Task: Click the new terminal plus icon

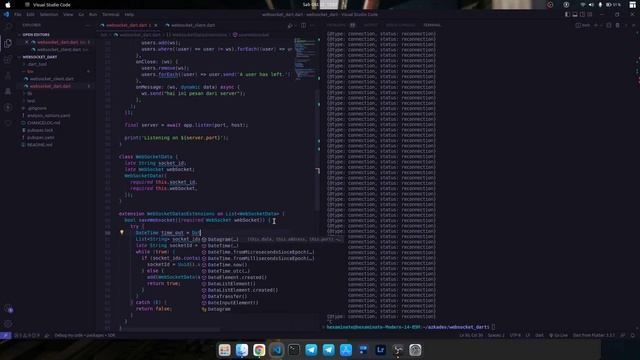Action: click(596, 25)
